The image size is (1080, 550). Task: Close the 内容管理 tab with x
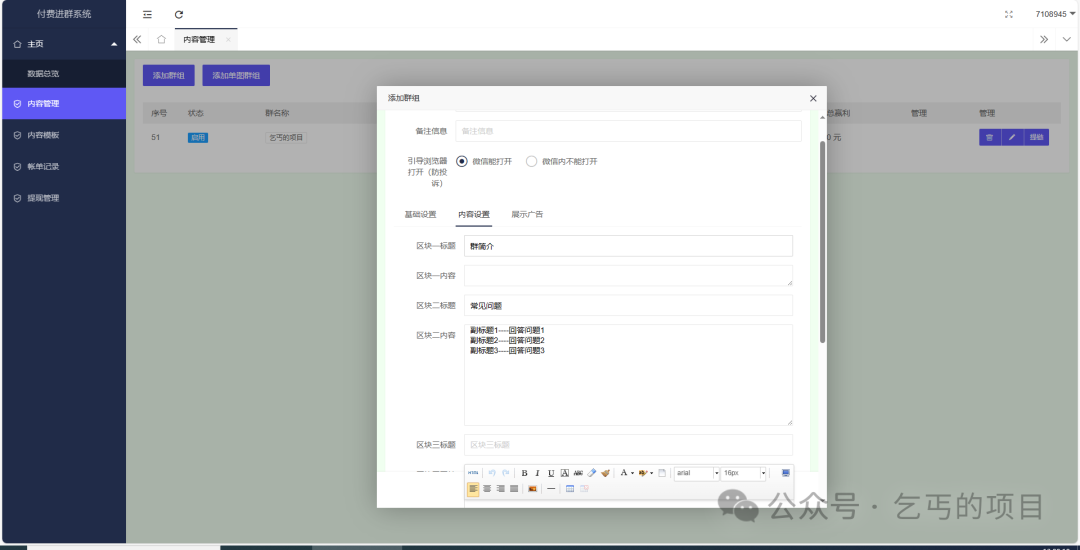(x=229, y=40)
